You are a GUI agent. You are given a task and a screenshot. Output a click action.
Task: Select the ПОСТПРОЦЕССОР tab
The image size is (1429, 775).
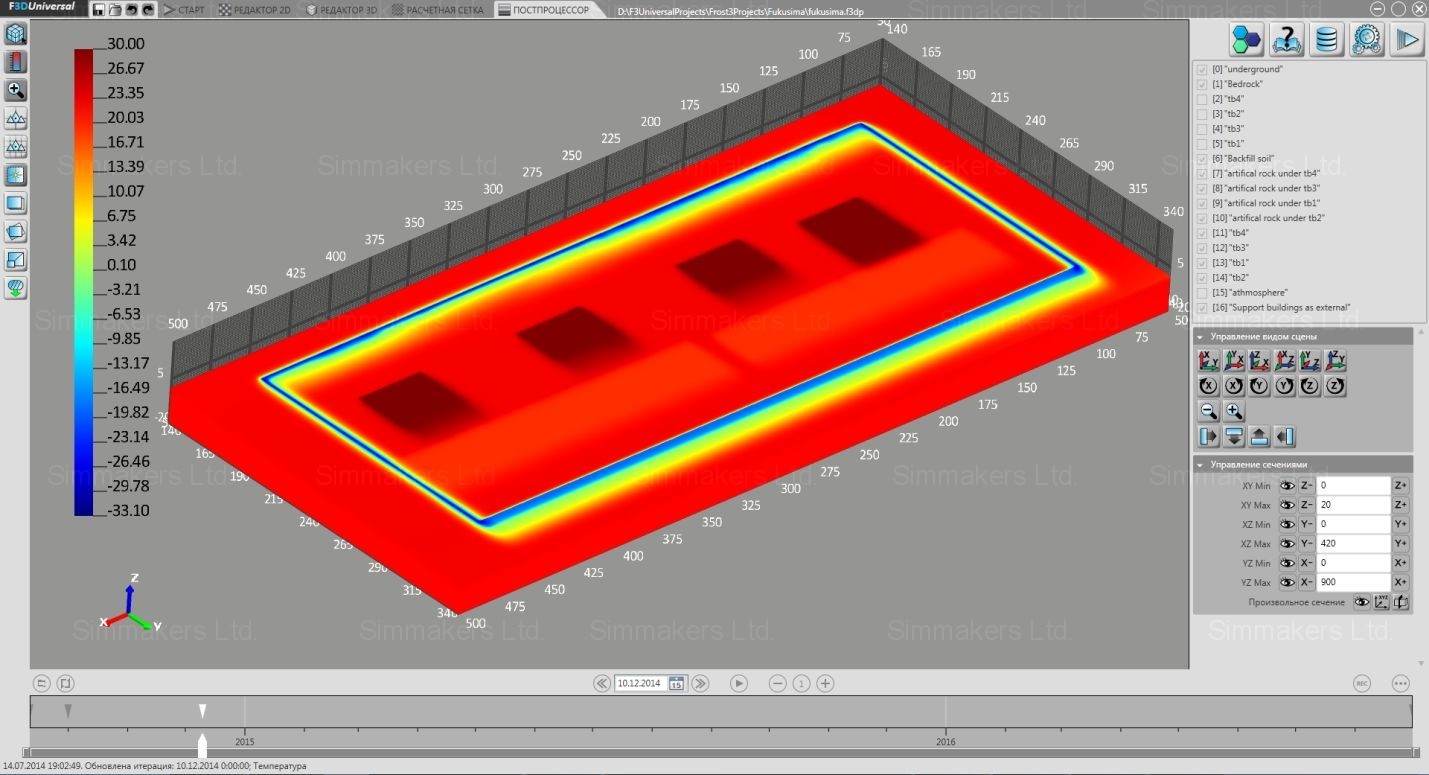click(550, 10)
